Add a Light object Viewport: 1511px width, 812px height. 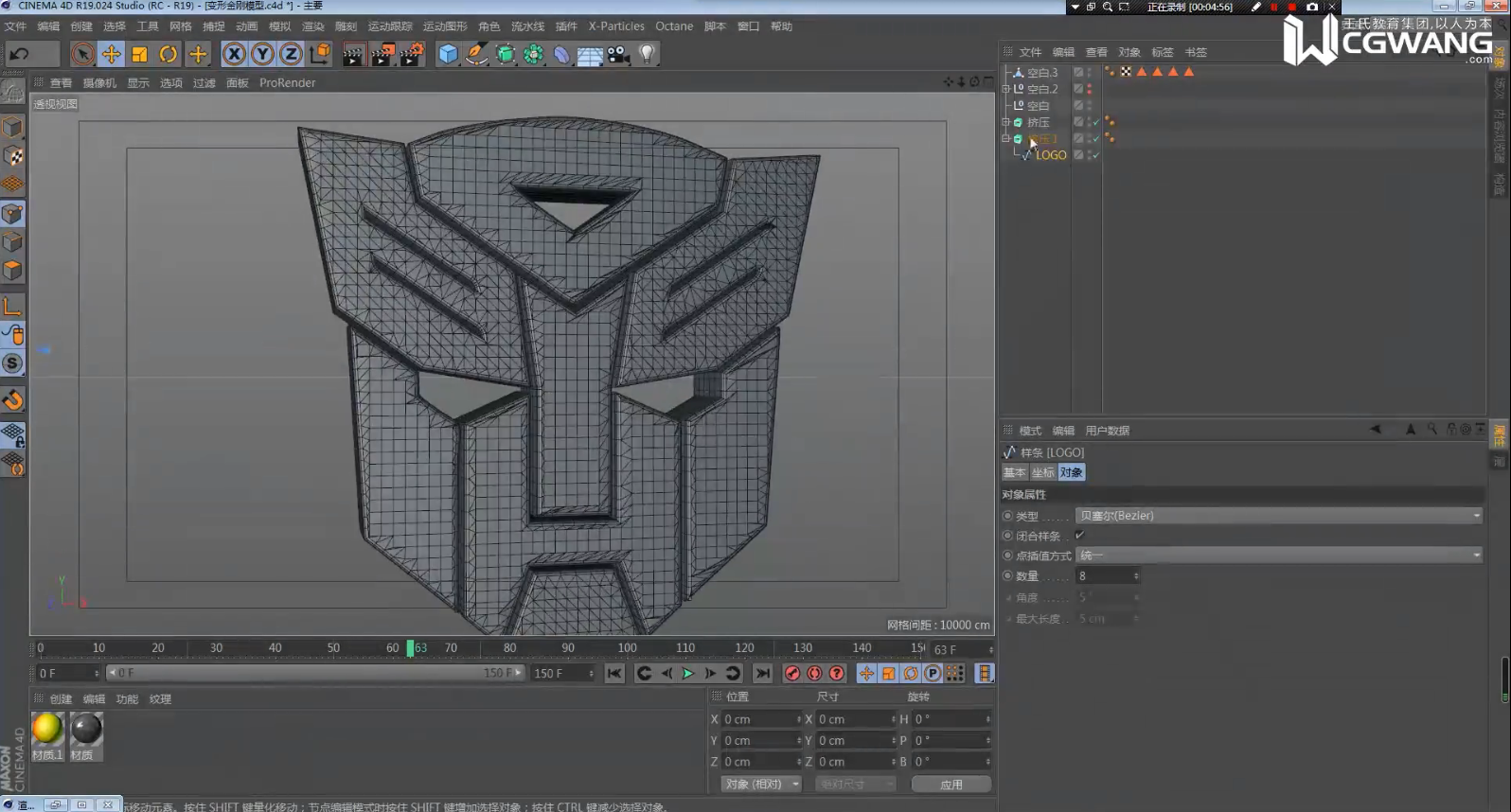coord(648,54)
